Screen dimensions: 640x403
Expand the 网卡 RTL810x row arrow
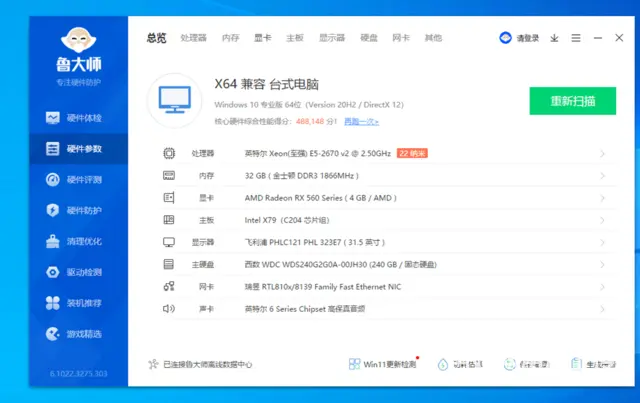(x=602, y=287)
